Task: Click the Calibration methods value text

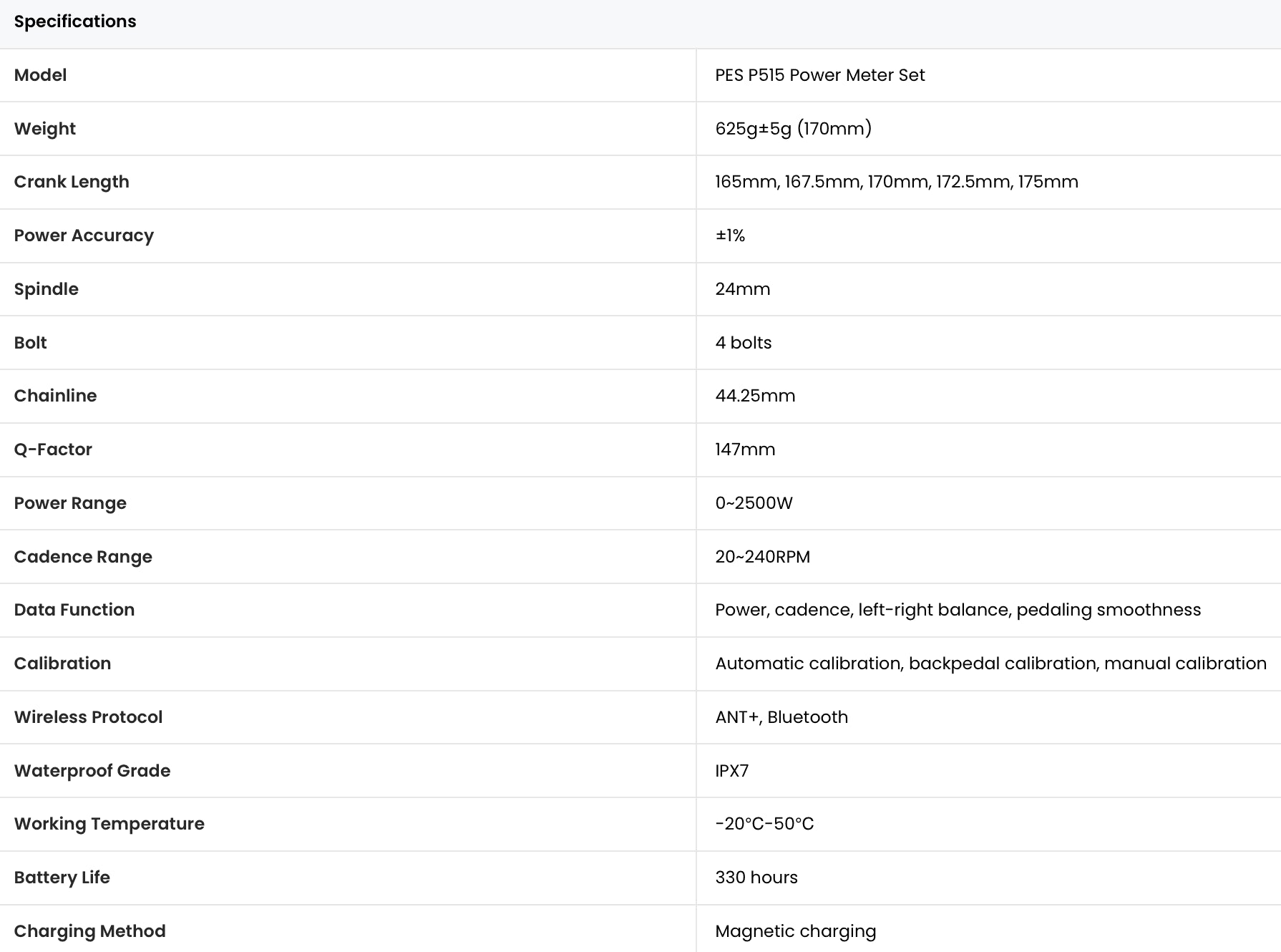Action: point(990,664)
